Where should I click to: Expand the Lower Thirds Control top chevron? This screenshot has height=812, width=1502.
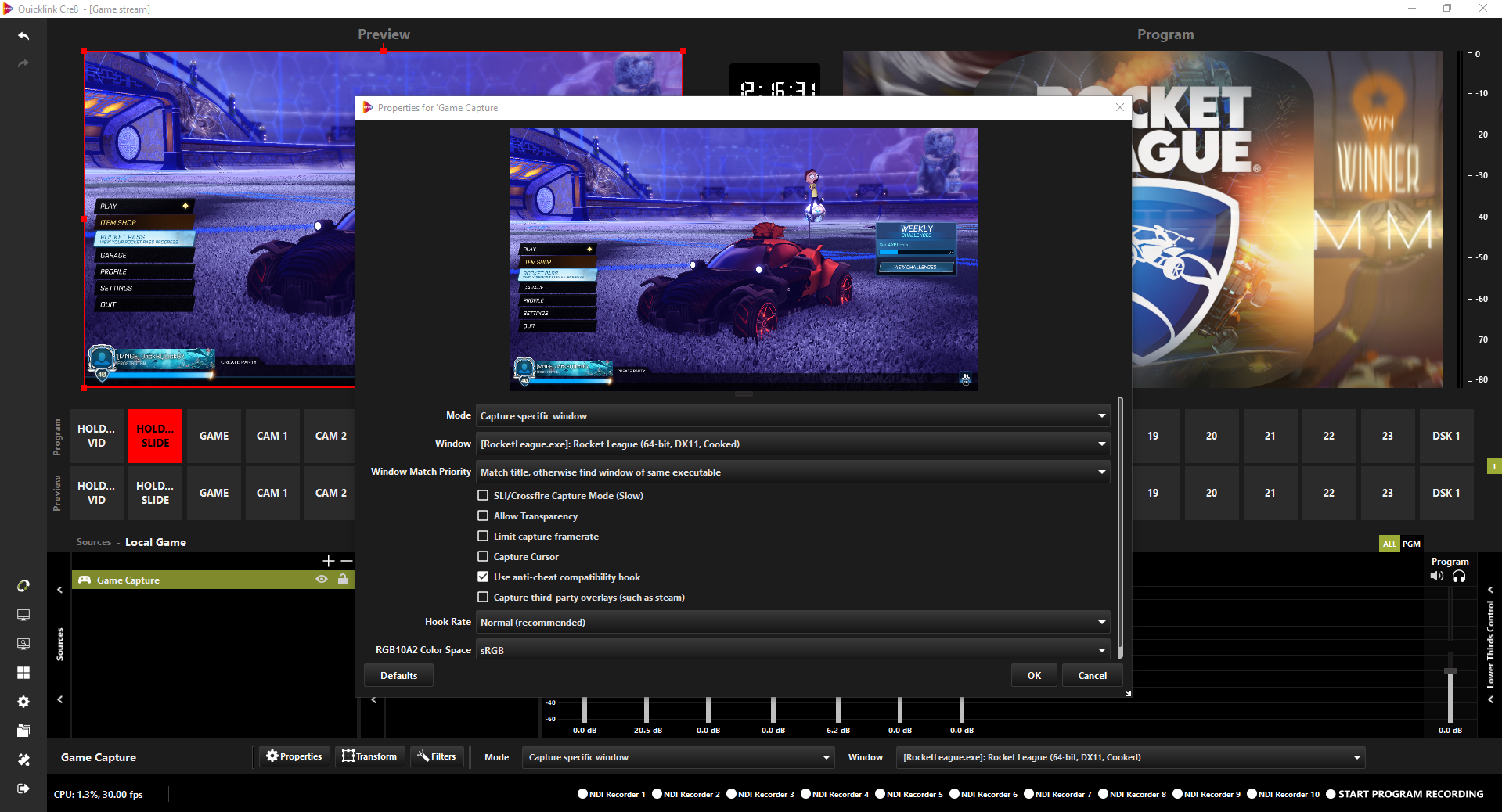[1491, 590]
